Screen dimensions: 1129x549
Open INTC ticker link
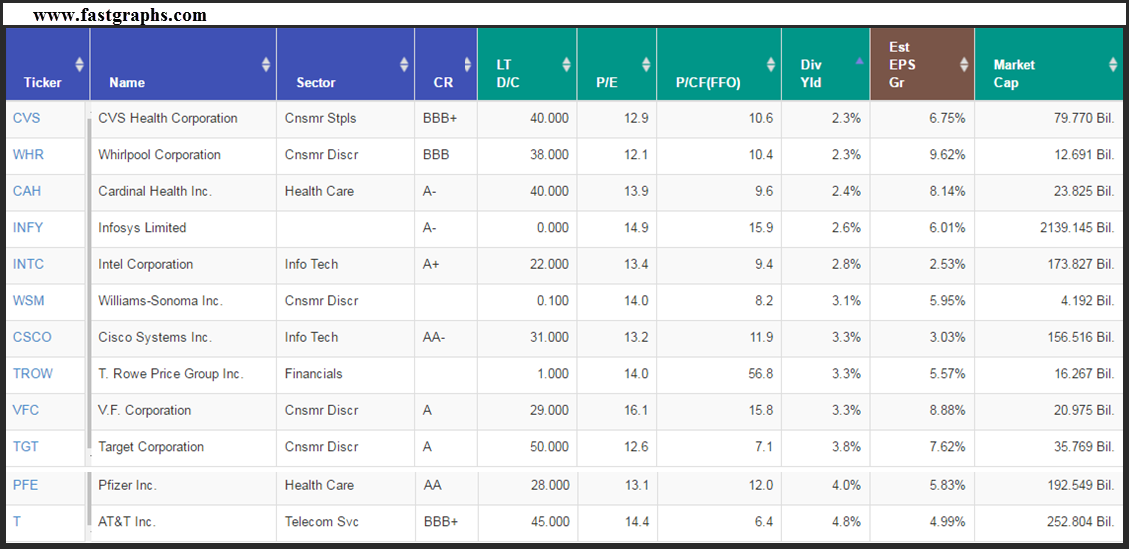pyautogui.click(x=28, y=264)
